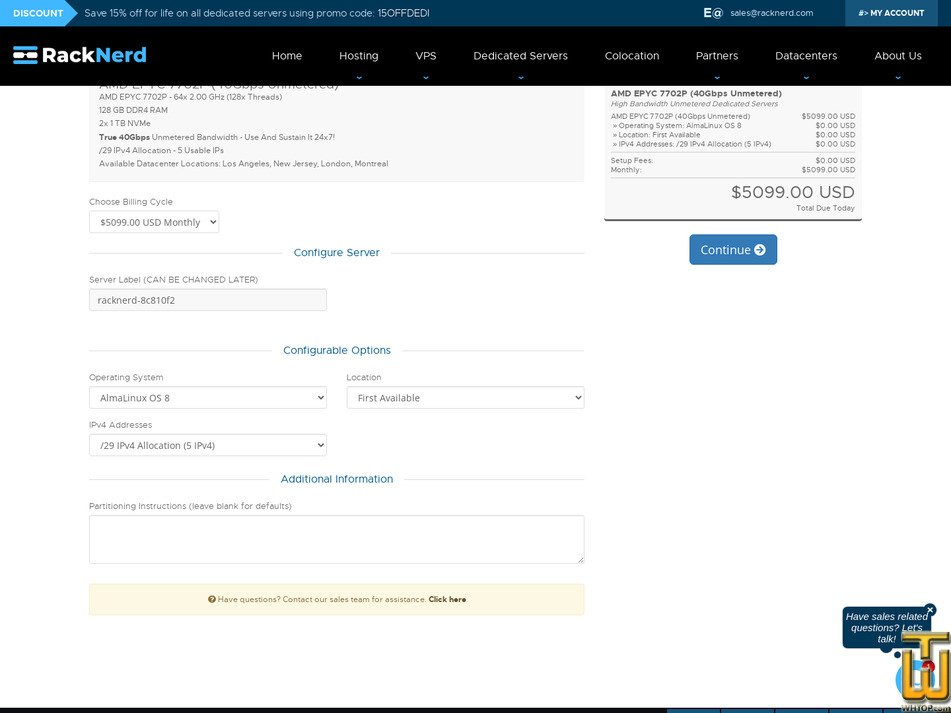Click the email icon beside sales@racknerd.com

click(712, 13)
